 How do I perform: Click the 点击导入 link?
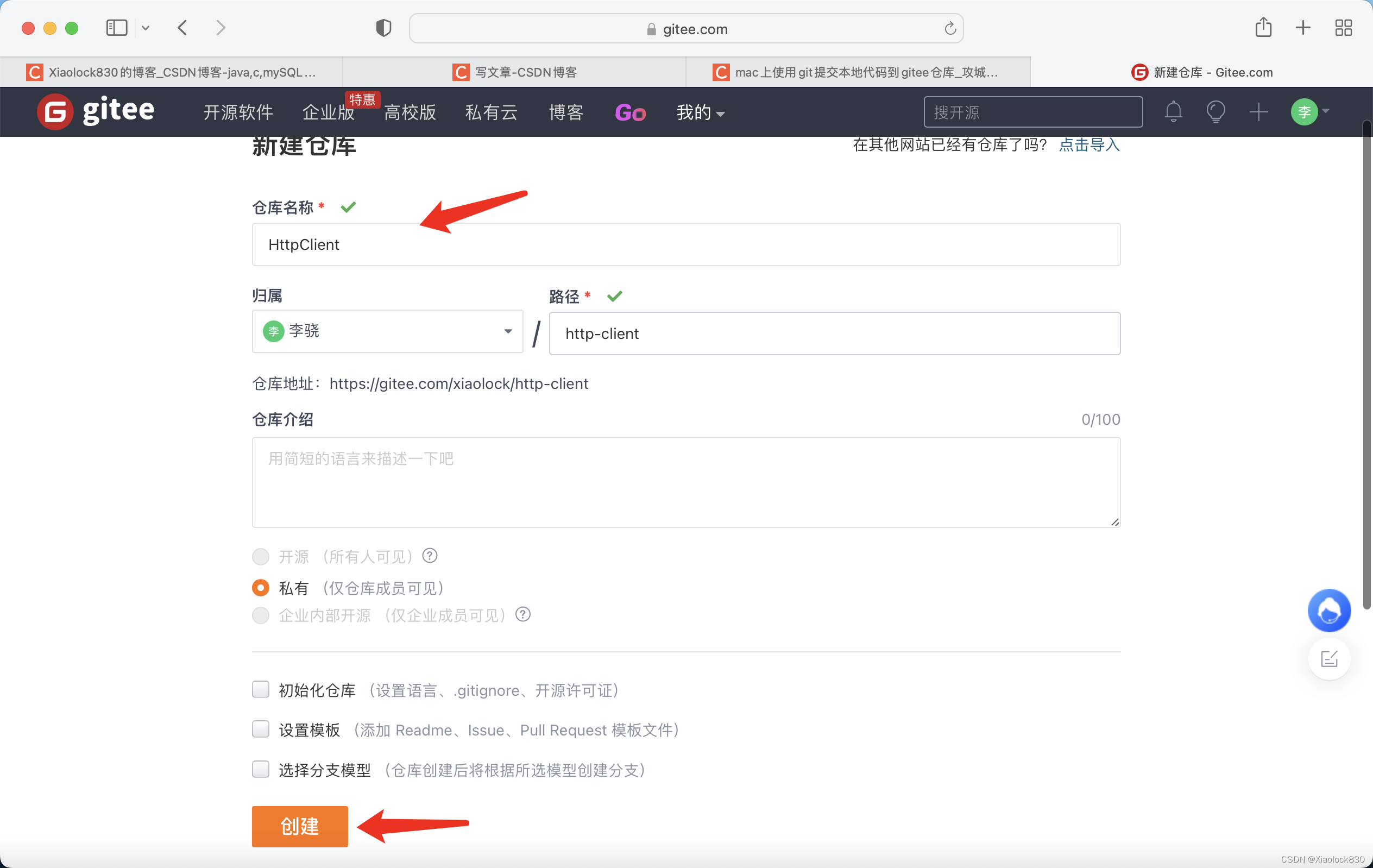coord(1089,145)
